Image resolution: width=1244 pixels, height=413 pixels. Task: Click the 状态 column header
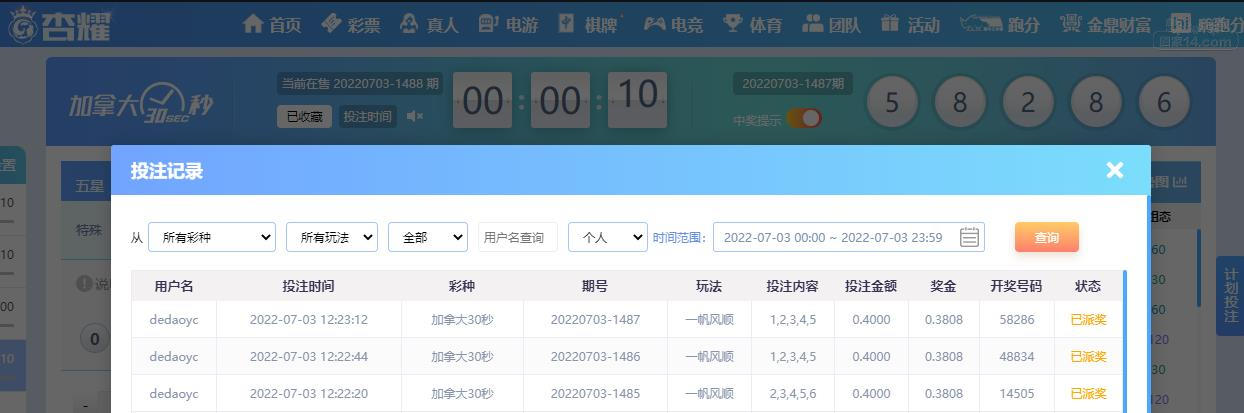coord(1088,286)
